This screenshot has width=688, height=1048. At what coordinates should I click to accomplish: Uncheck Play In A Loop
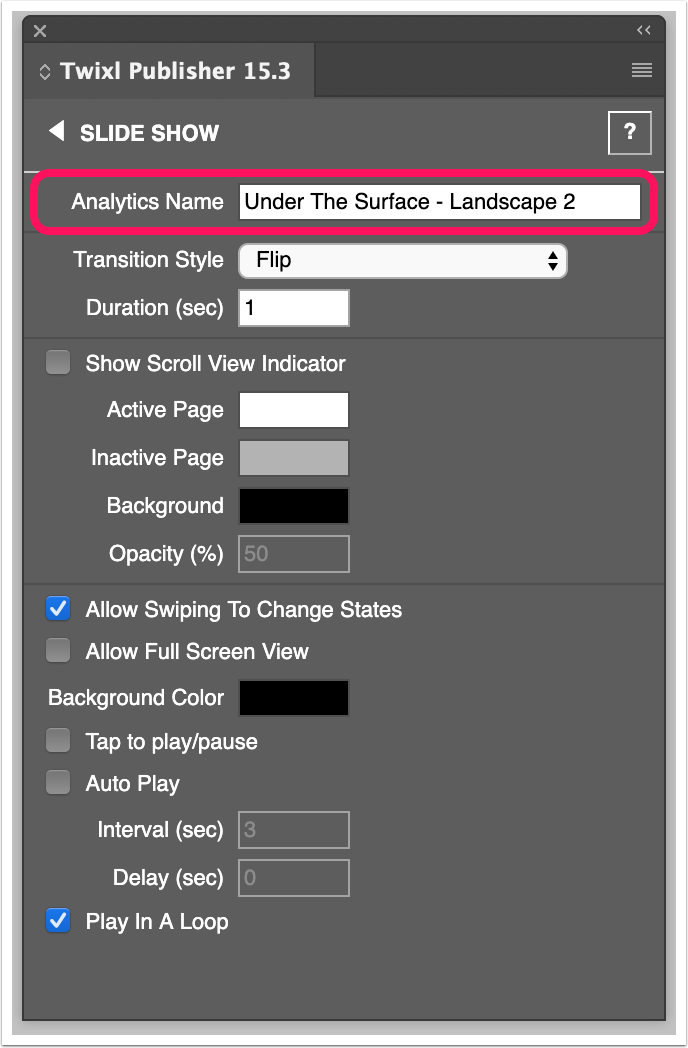point(58,920)
